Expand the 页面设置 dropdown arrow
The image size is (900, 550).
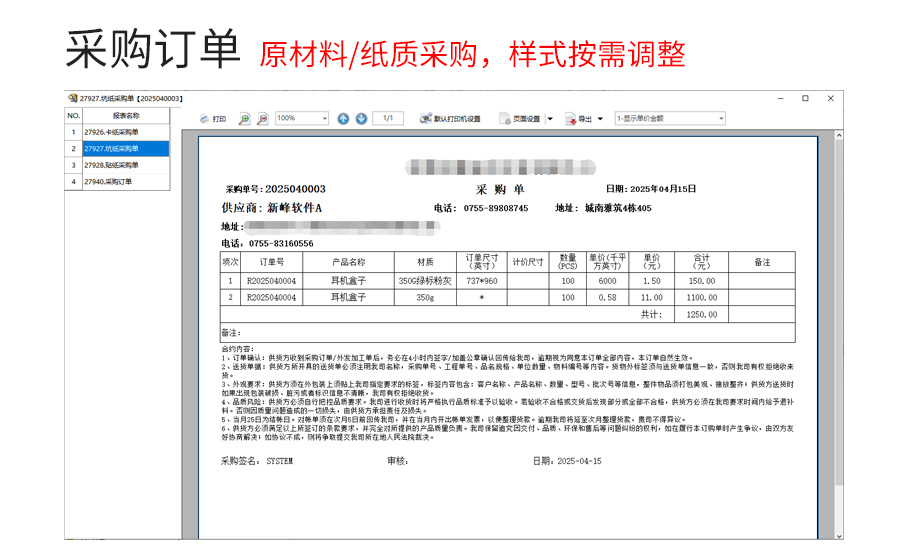550,119
